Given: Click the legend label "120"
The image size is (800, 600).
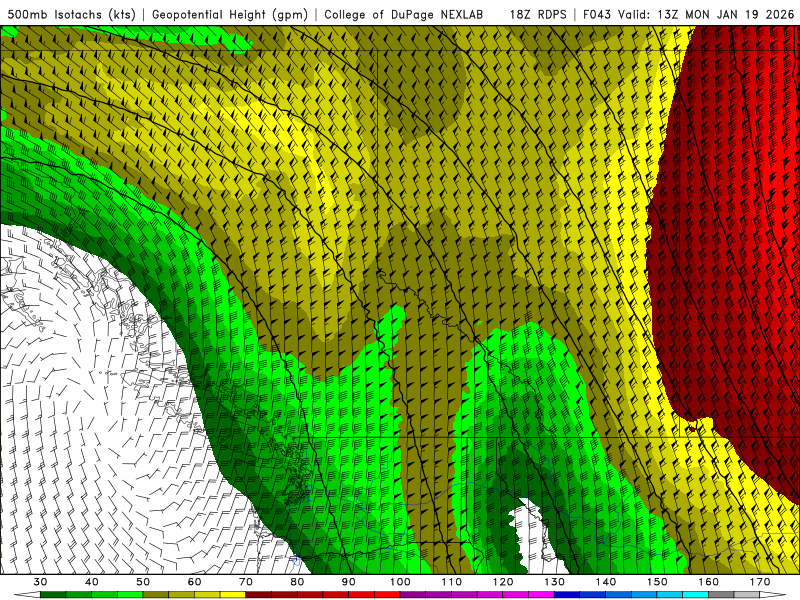Looking at the screenshot, I should tap(503, 582).
